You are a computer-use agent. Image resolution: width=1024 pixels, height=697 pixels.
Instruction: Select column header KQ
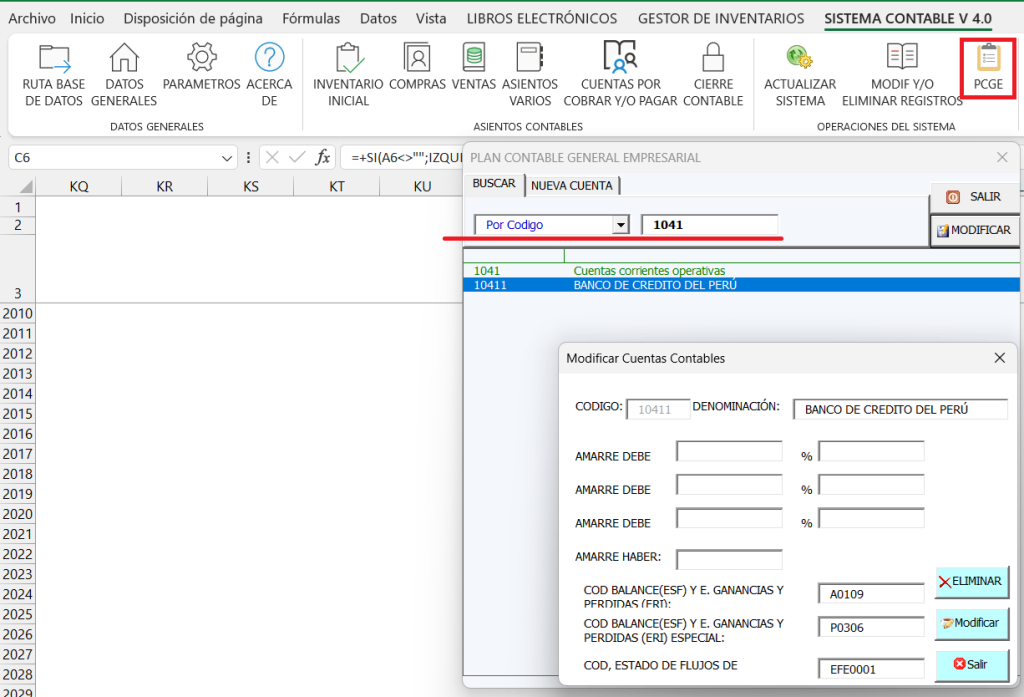tap(79, 187)
